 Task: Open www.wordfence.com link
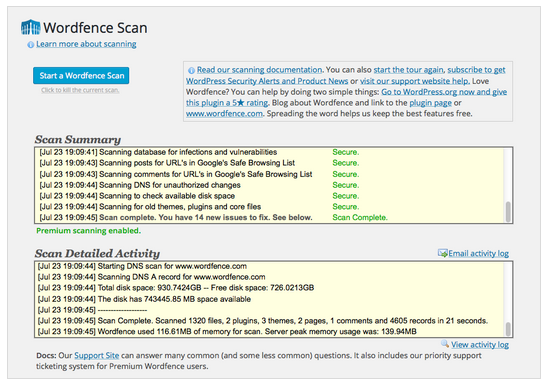pos(224,114)
